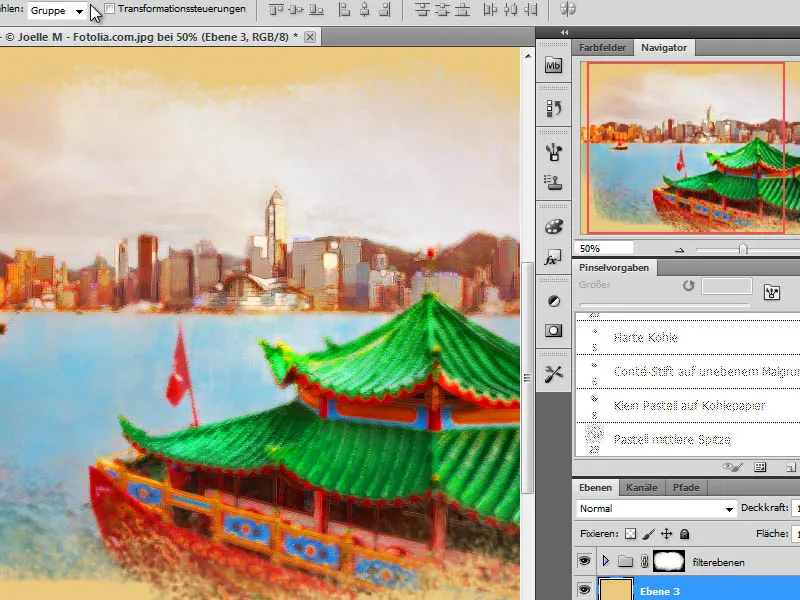Hide the Ebene 3 layer

click(x=584, y=590)
